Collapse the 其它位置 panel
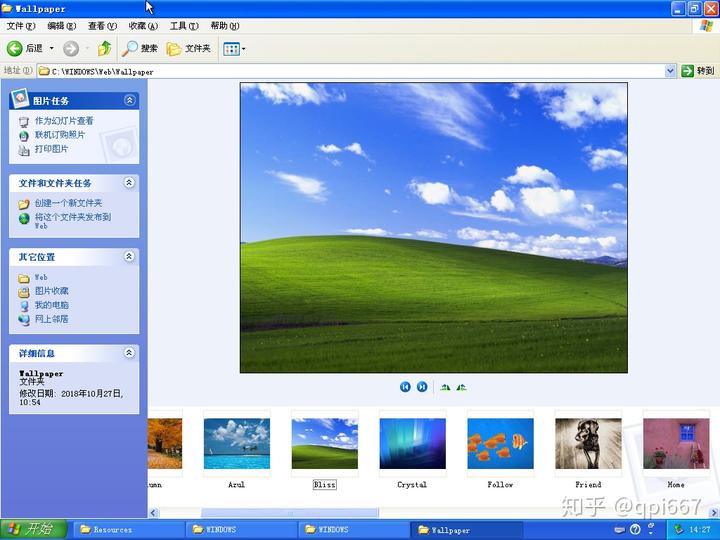 coord(129,256)
